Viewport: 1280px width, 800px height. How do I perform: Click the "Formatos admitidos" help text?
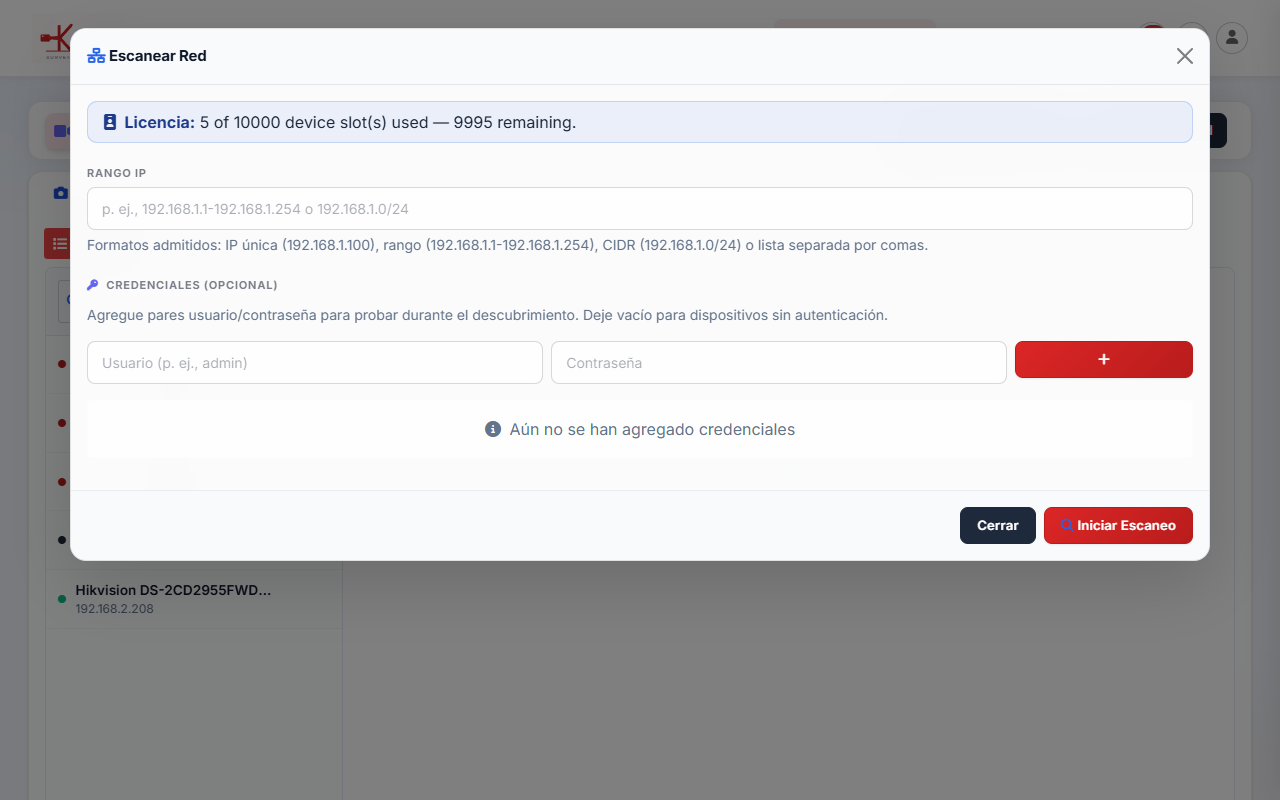click(507, 245)
